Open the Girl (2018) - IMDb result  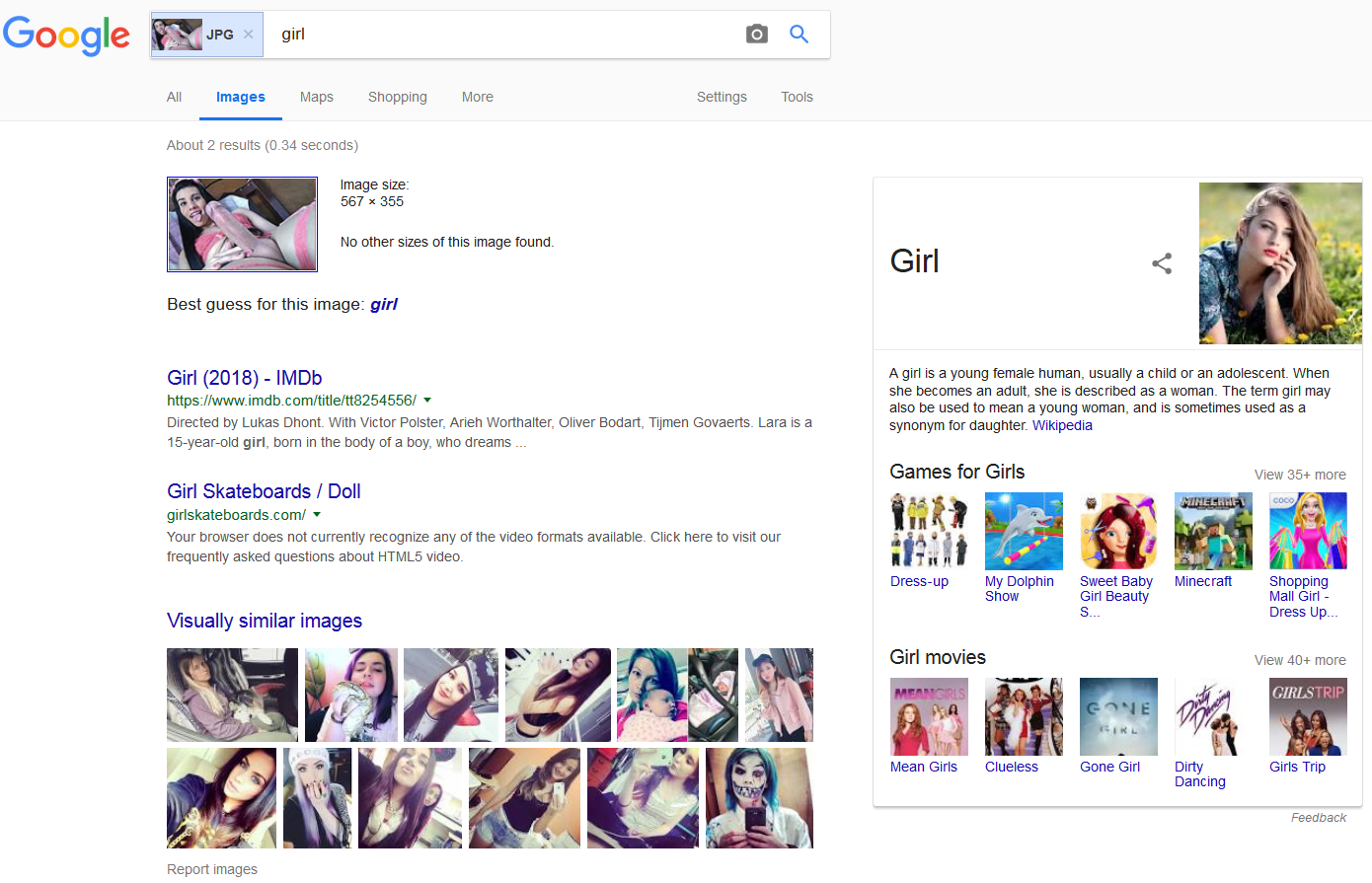click(x=245, y=378)
